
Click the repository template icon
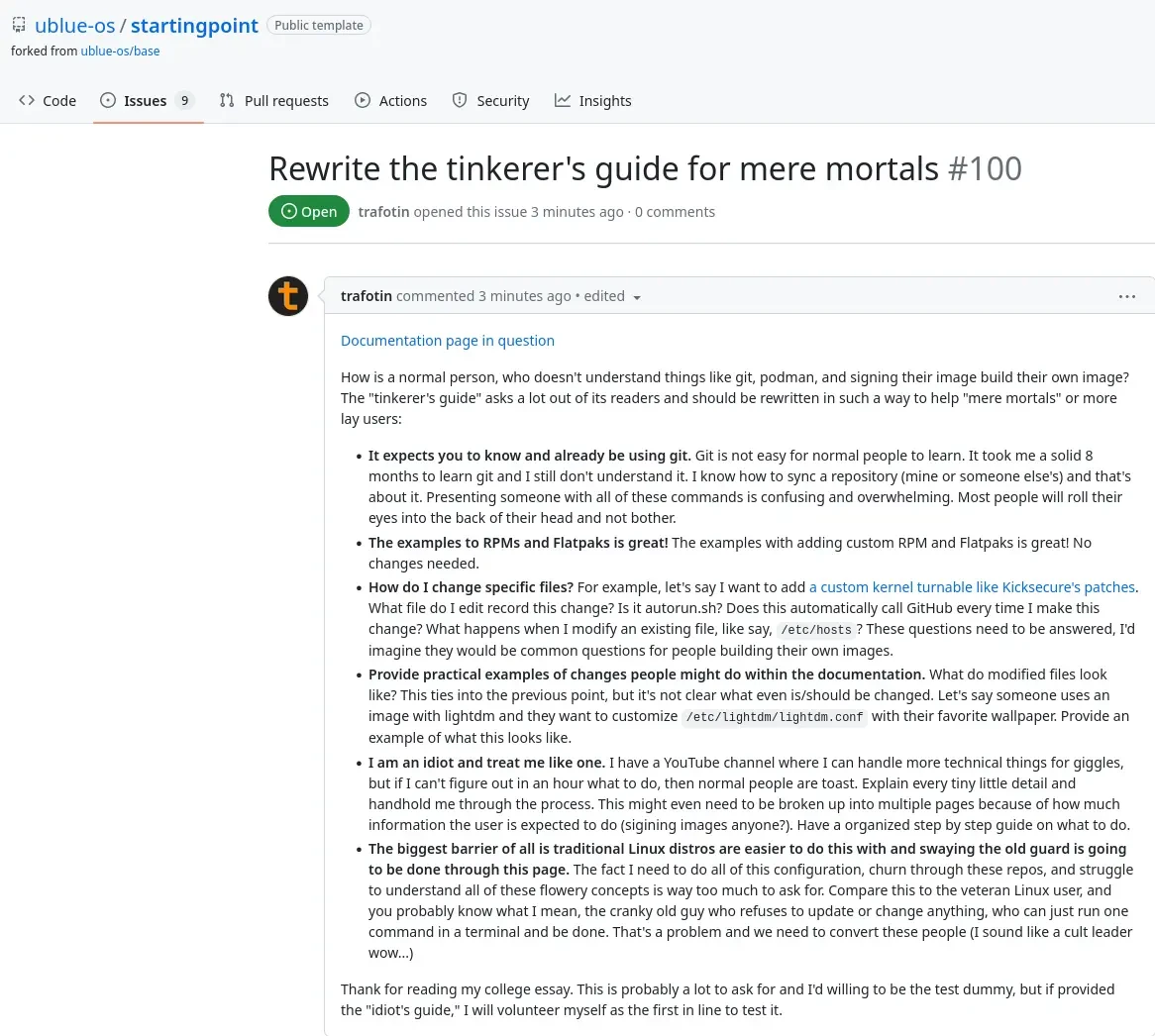pyautogui.click(x=19, y=25)
